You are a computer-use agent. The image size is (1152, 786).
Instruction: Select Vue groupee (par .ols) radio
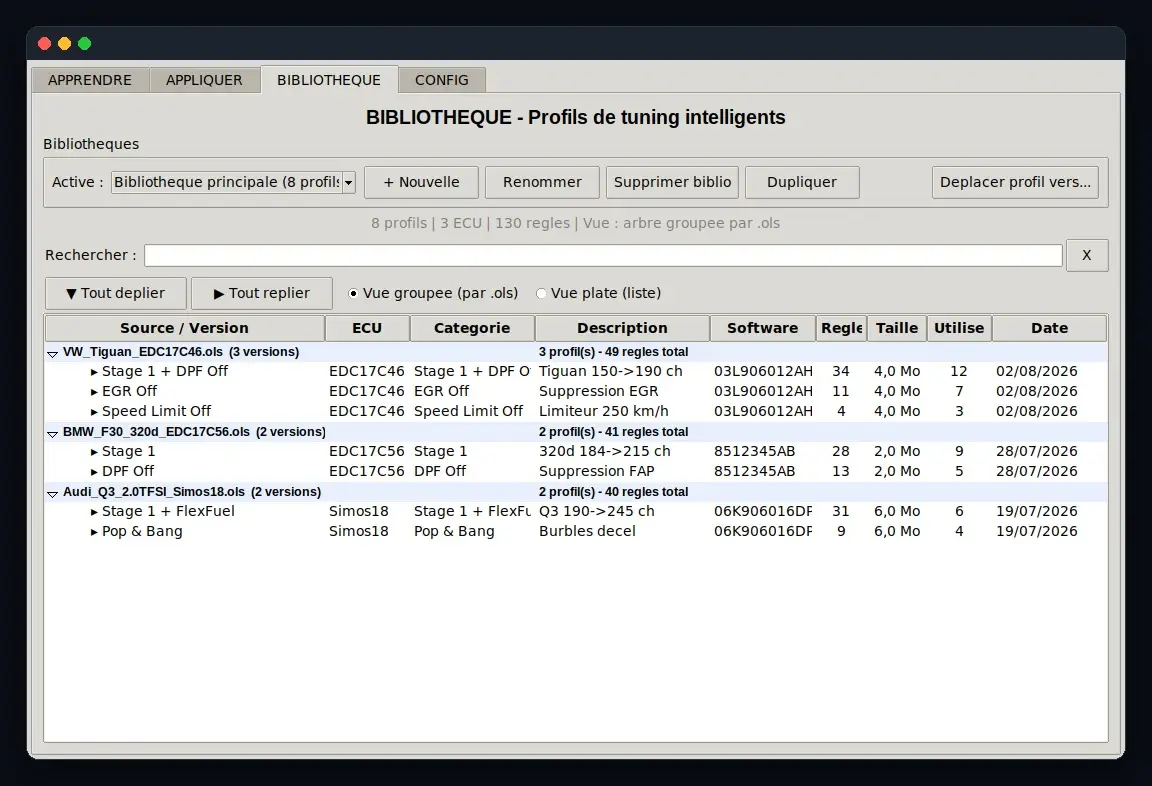point(353,293)
